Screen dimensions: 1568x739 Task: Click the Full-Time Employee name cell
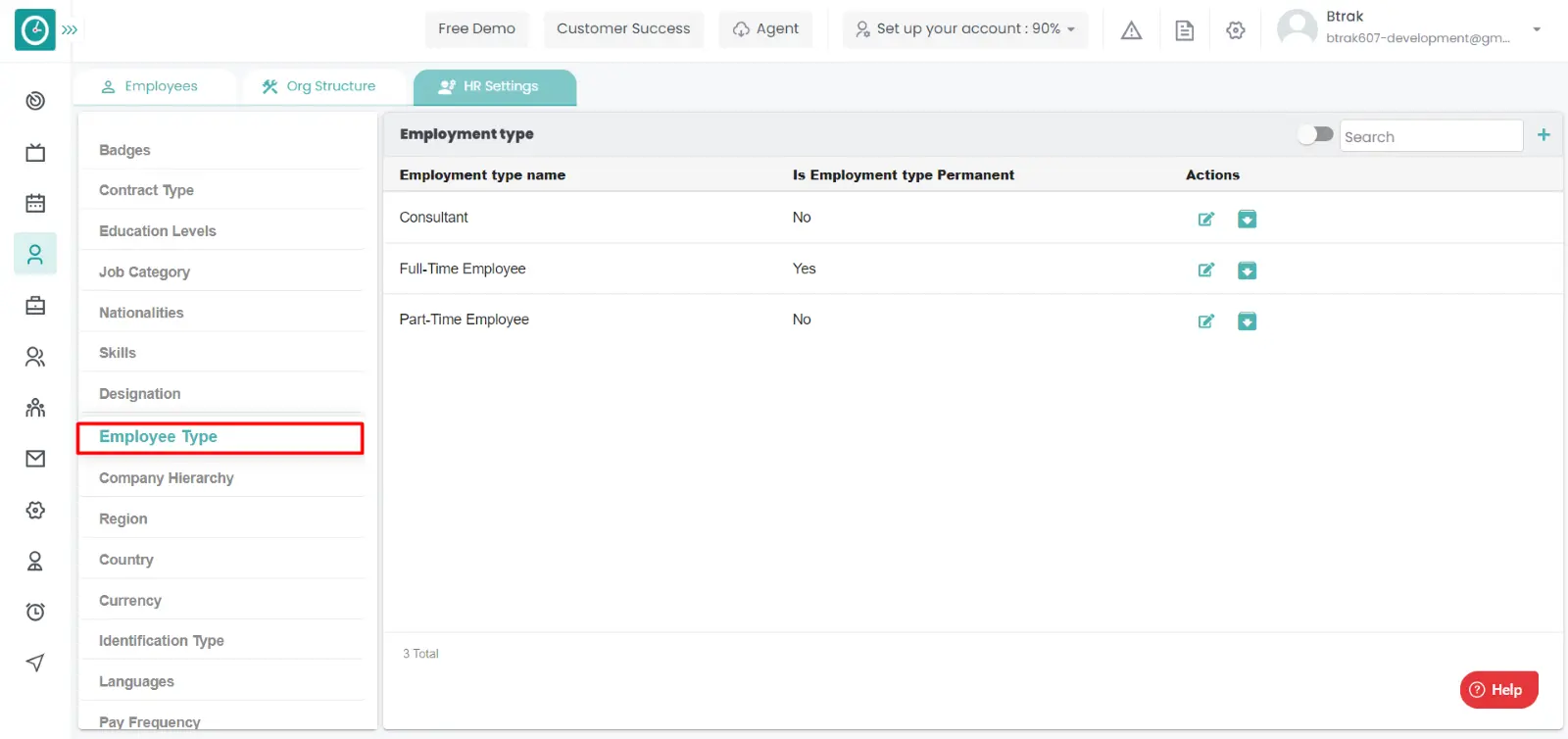click(x=463, y=269)
